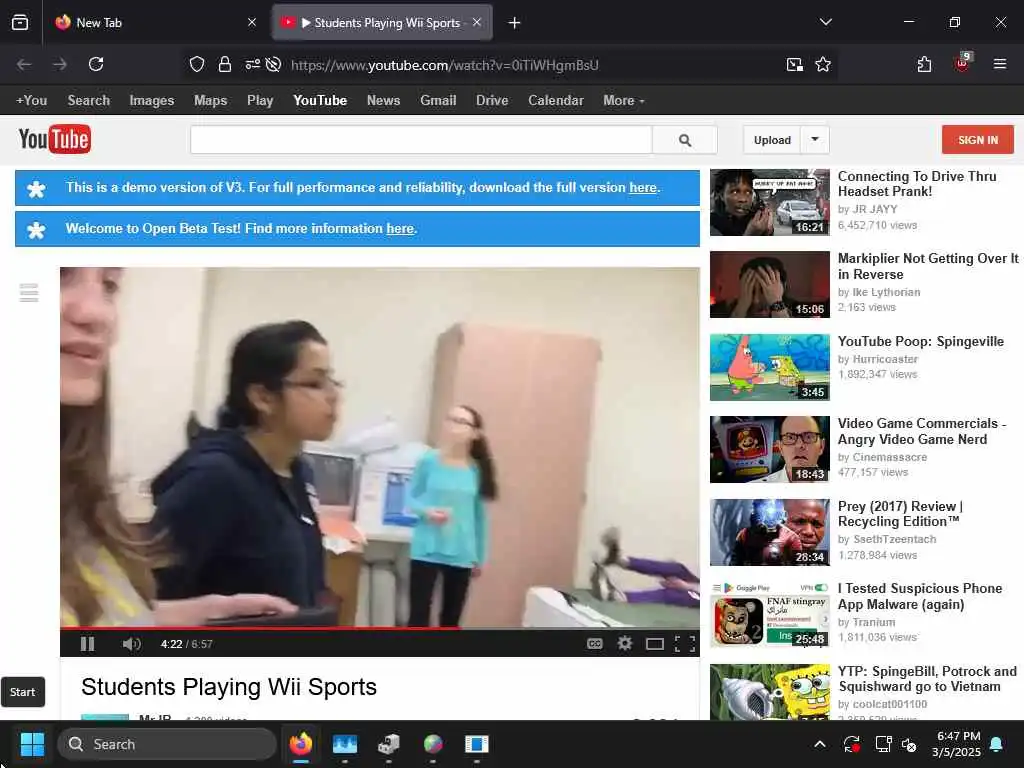This screenshot has height=768, width=1024.
Task: Follow the 'here' link in the V3 demo banner
Action: tap(643, 187)
